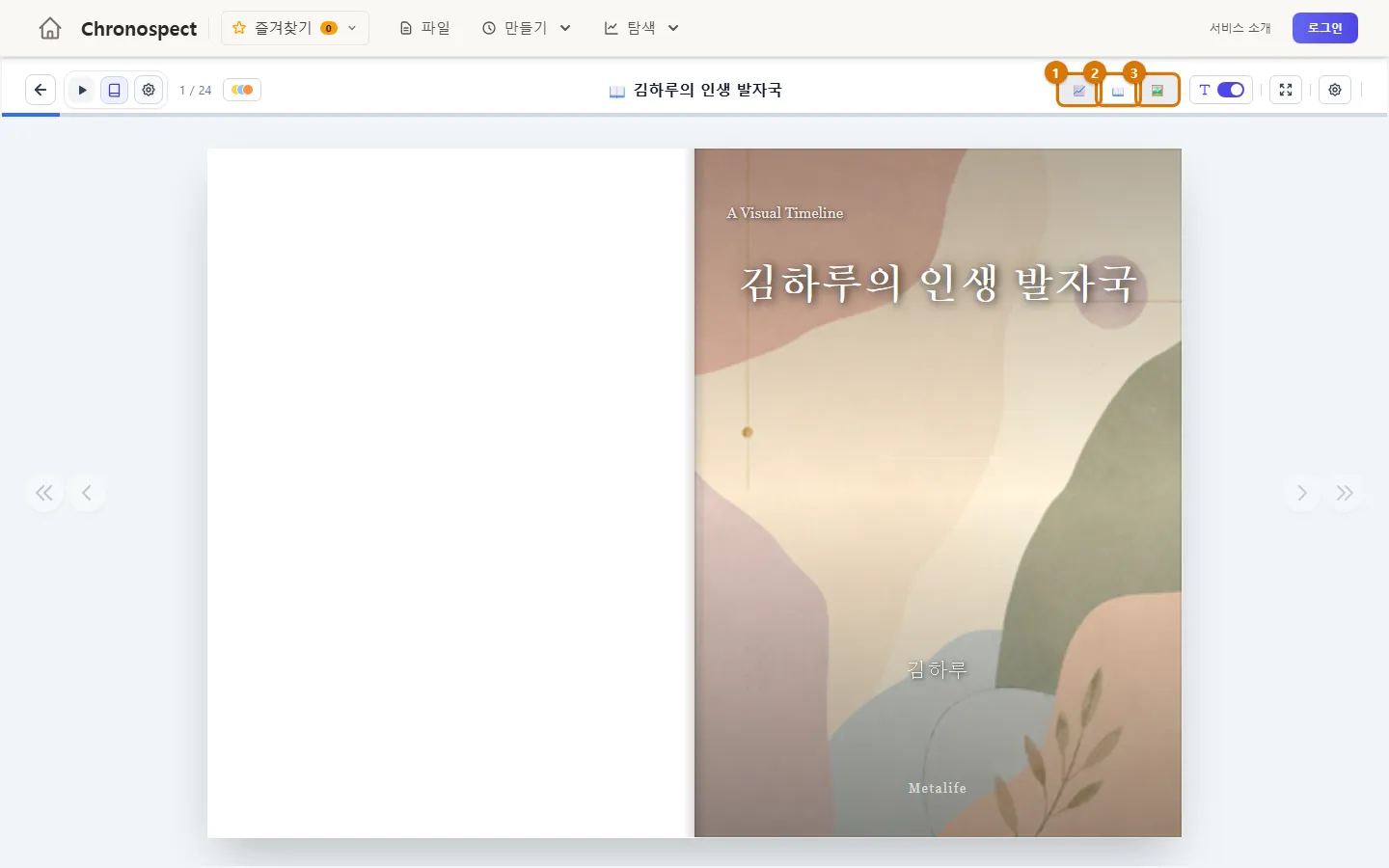Jump to first page with double-left chevron
Viewport: 1389px width, 868px height.
point(44,493)
